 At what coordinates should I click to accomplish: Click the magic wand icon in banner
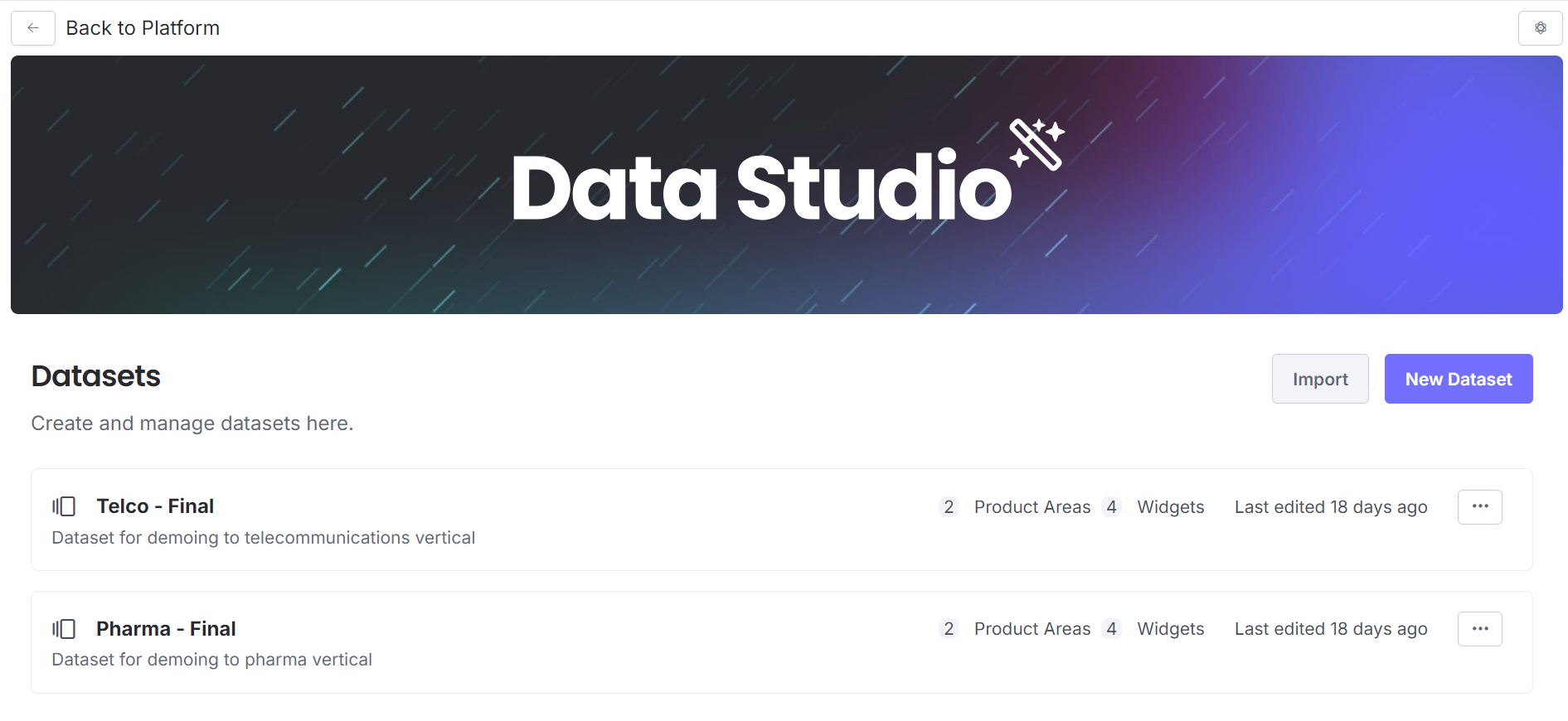click(x=1036, y=144)
